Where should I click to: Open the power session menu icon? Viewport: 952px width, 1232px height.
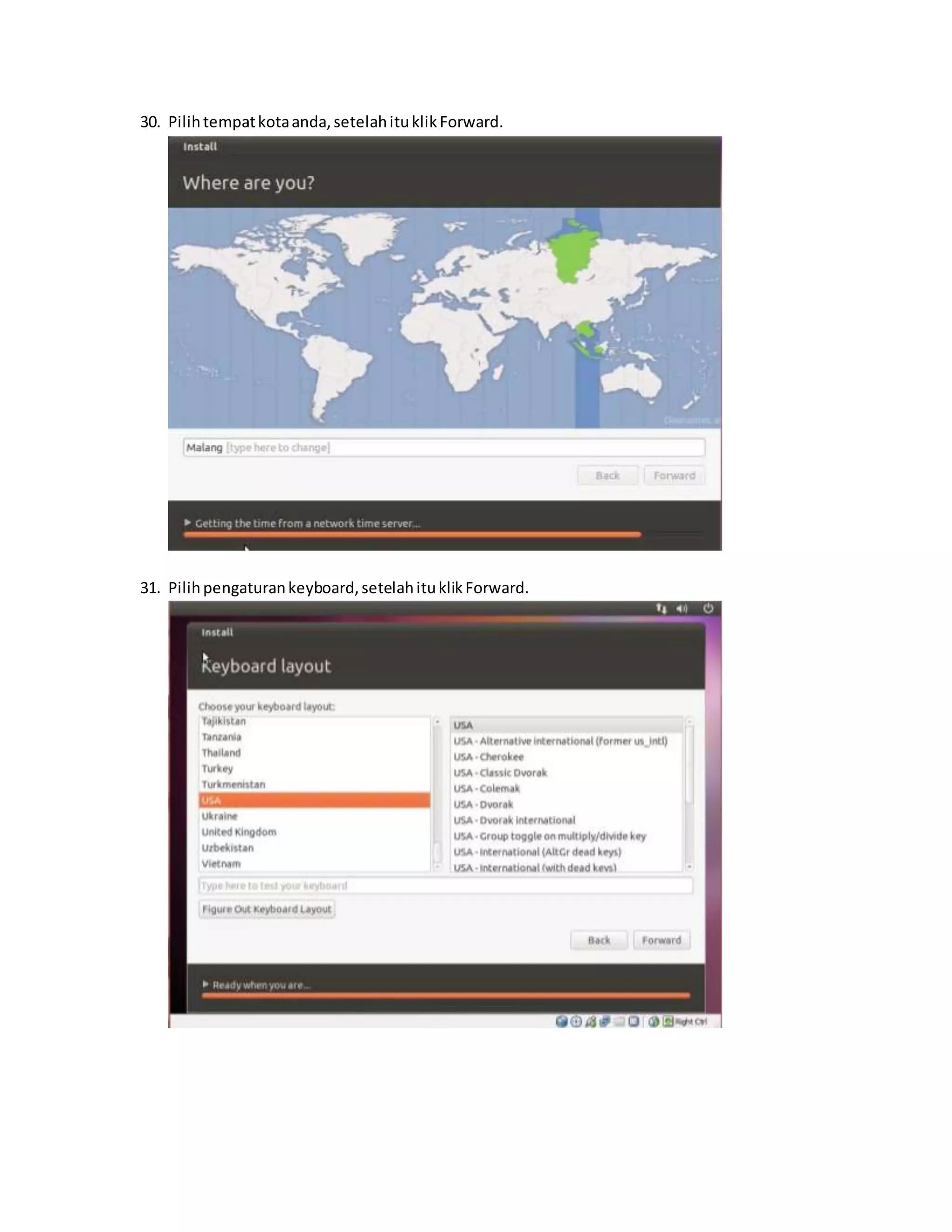click(708, 608)
